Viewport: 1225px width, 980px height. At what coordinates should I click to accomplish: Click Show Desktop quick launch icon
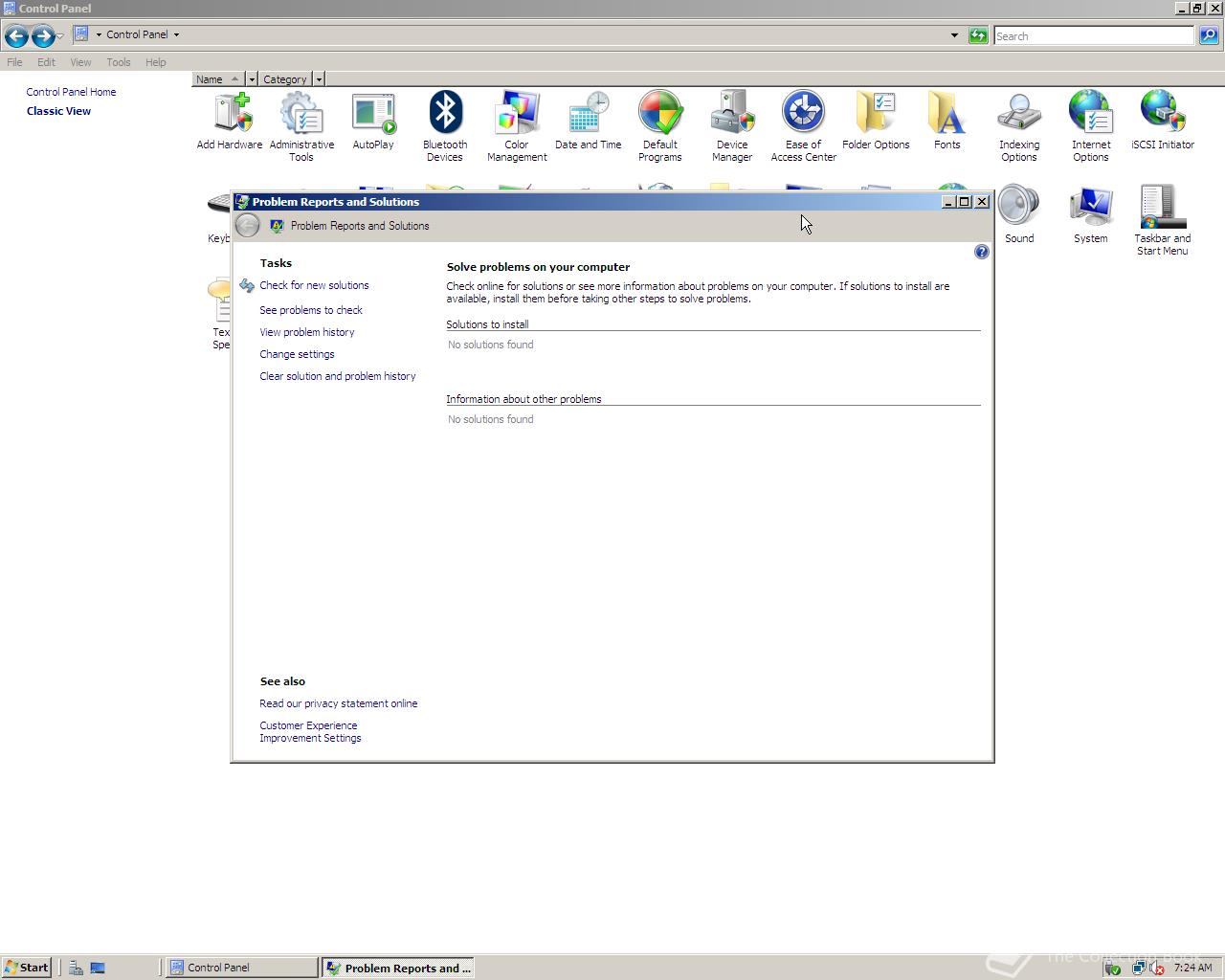coord(98,968)
